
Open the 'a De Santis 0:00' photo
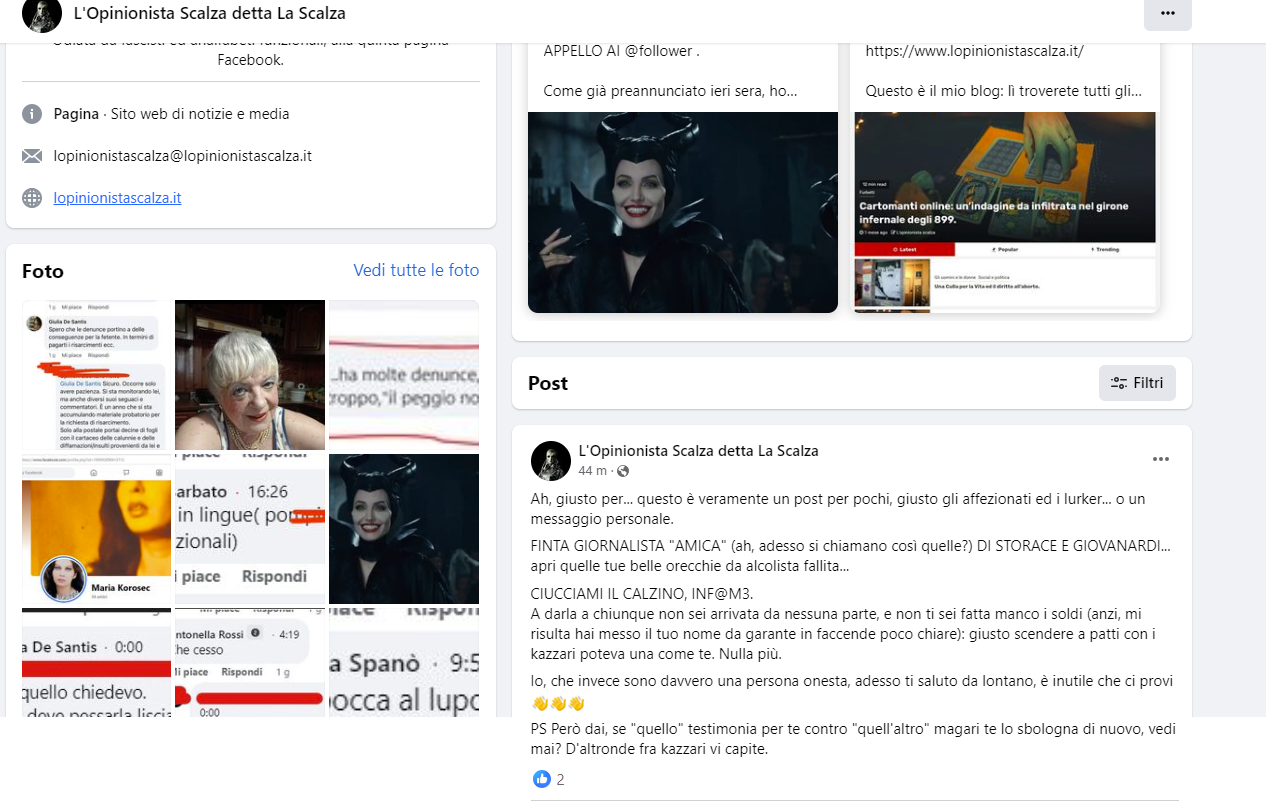pyautogui.click(x=97, y=662)
